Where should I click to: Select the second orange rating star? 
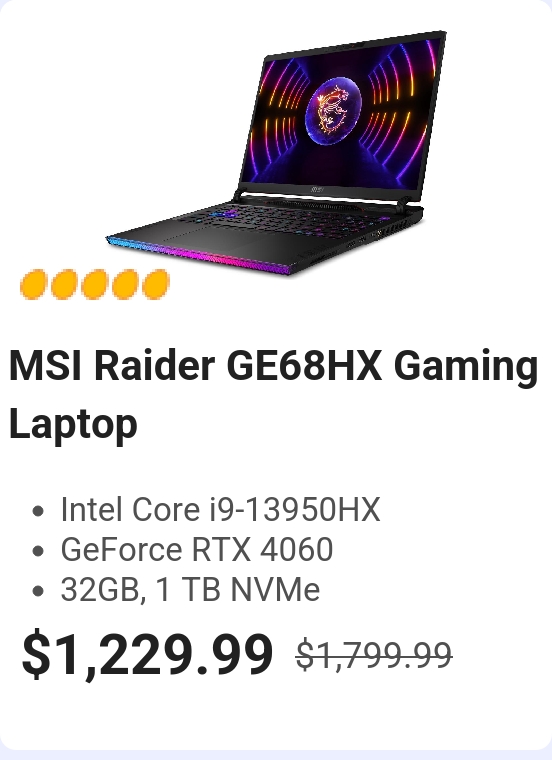64,285
